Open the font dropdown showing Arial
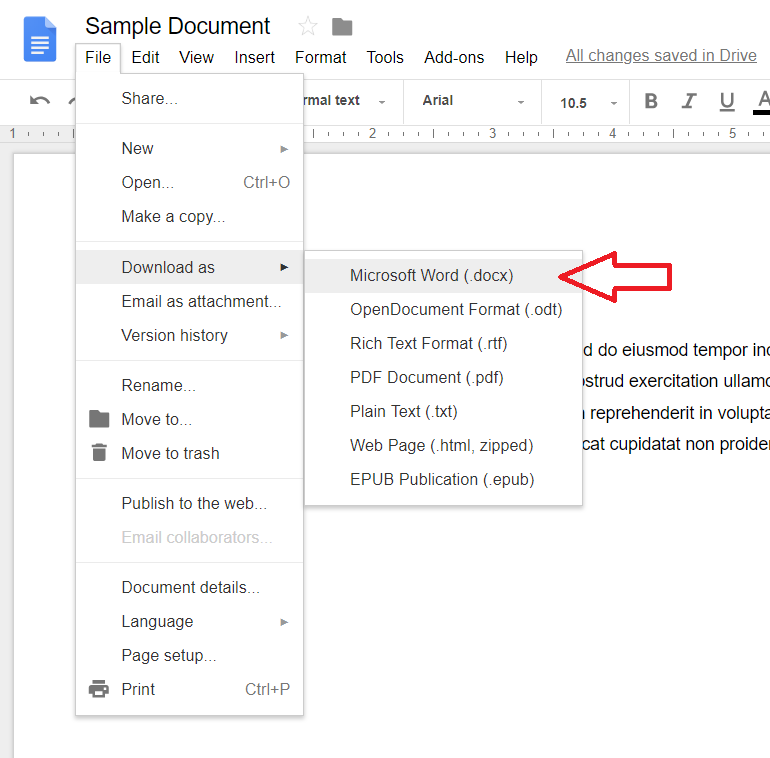 (472, 101)
